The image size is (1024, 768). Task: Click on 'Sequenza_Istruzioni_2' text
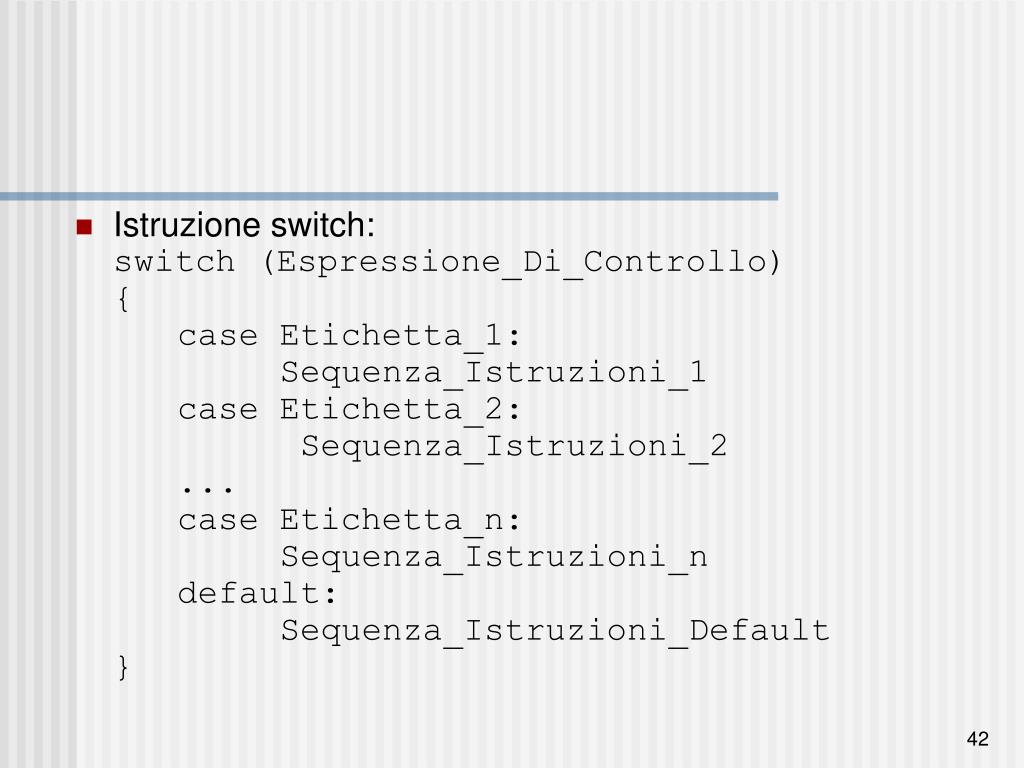[x=514, y=447]
